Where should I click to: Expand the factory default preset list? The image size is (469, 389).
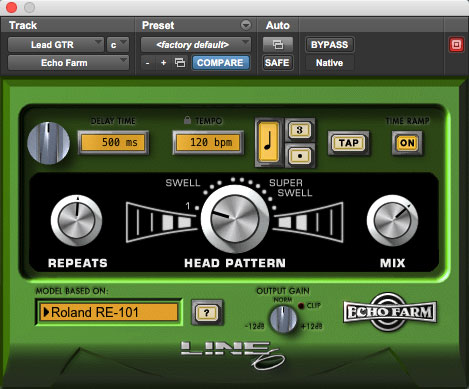pos(196,45)
